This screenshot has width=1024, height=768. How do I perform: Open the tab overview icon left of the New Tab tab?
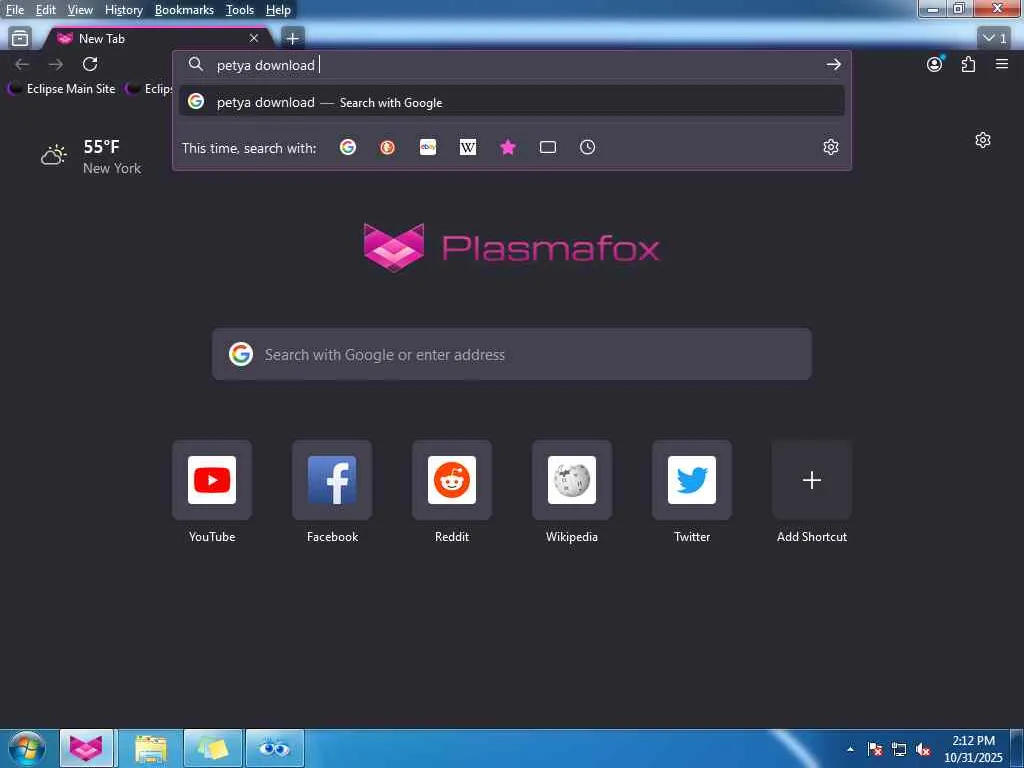click(20, 39)
